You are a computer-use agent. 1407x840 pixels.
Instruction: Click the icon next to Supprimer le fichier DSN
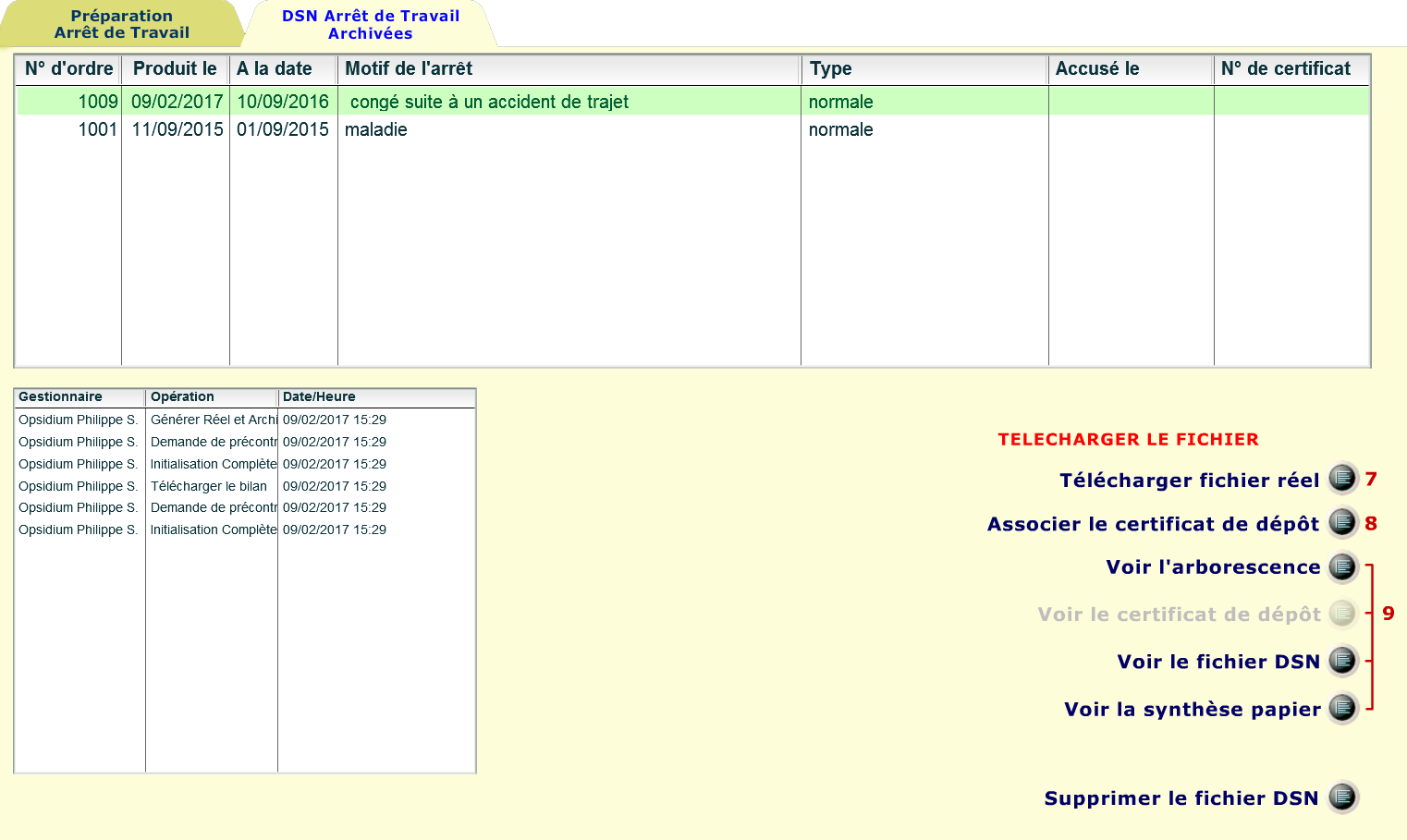click(1342, 797)
